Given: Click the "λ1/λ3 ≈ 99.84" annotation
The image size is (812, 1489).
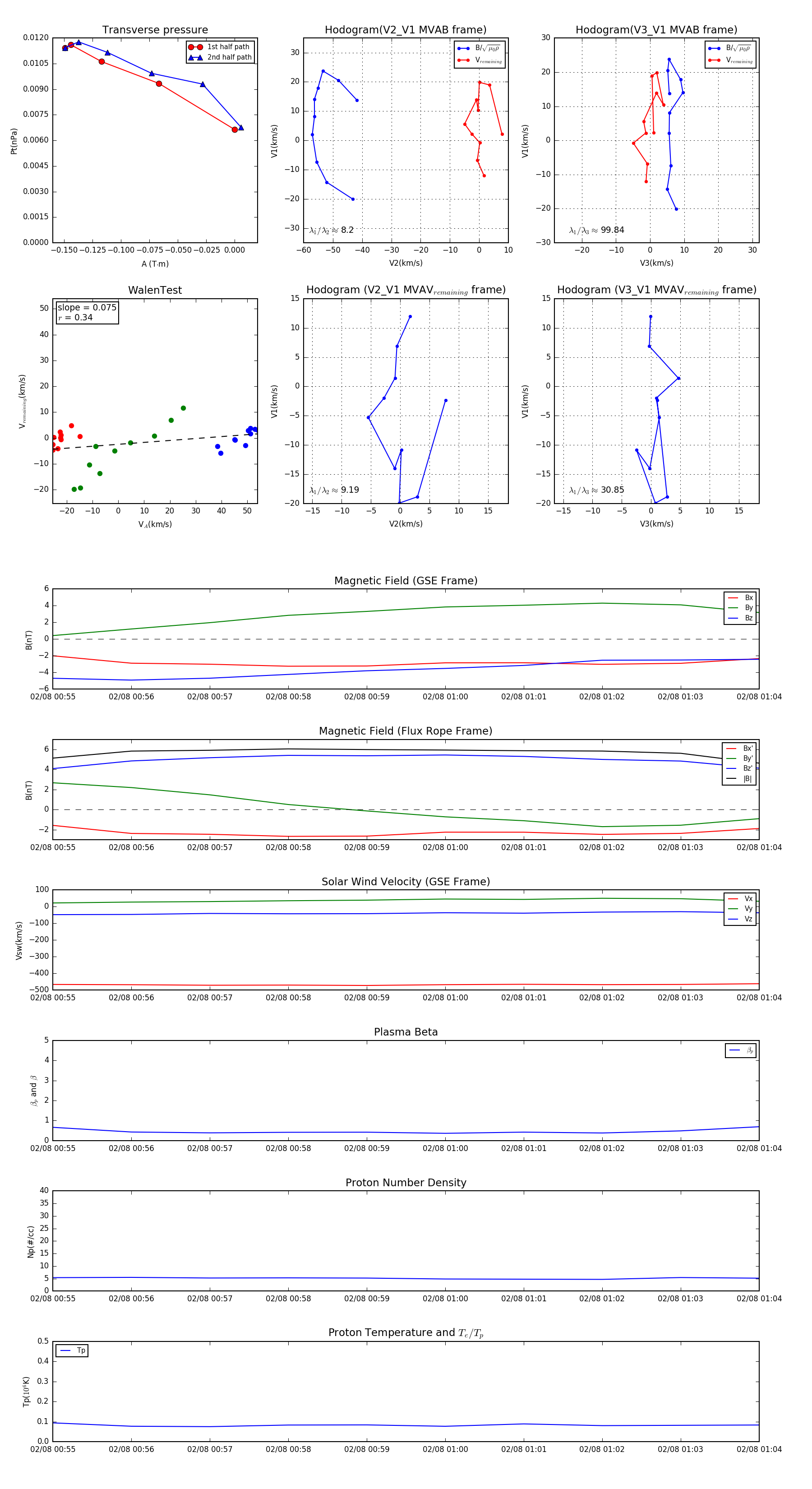Looking at the screenshot, I should tap(596, 230).
